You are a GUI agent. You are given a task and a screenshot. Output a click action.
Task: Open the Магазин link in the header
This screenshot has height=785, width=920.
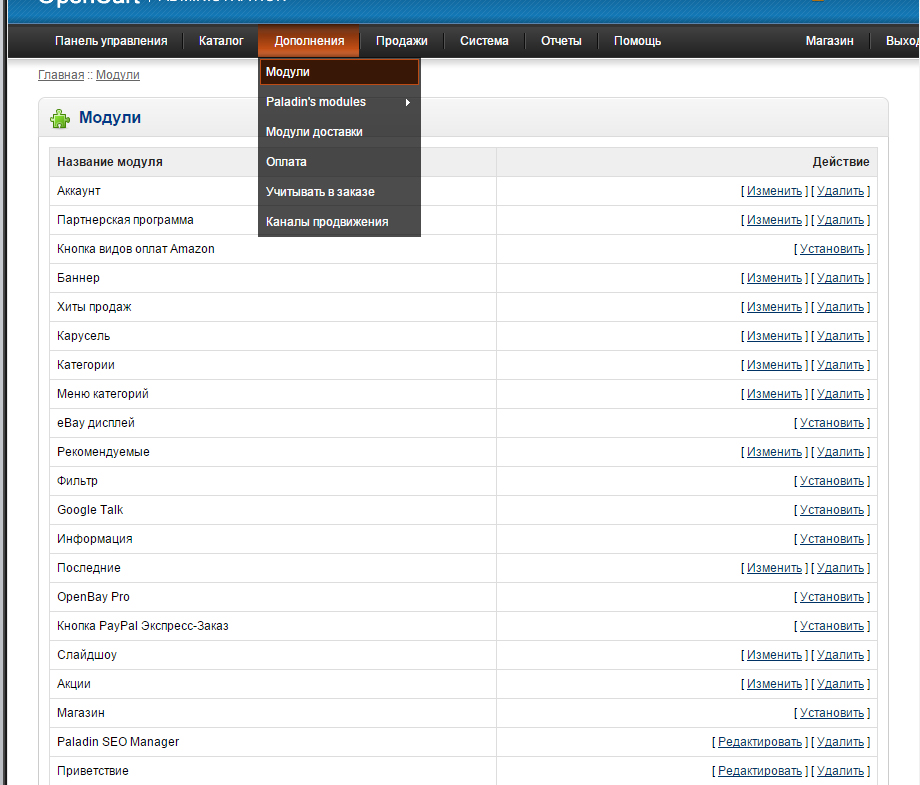(x=829, y=41)
